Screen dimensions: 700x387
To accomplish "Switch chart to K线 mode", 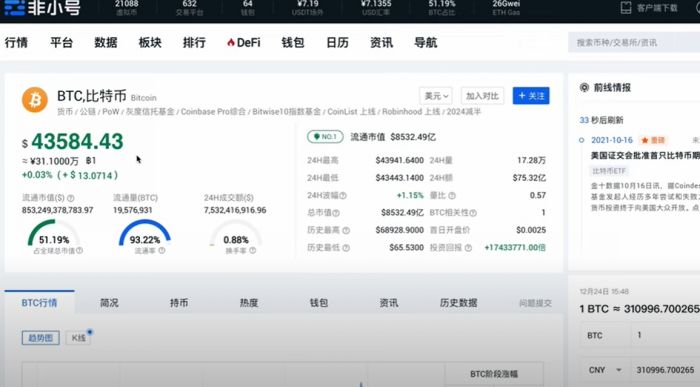I will (79, 338).
